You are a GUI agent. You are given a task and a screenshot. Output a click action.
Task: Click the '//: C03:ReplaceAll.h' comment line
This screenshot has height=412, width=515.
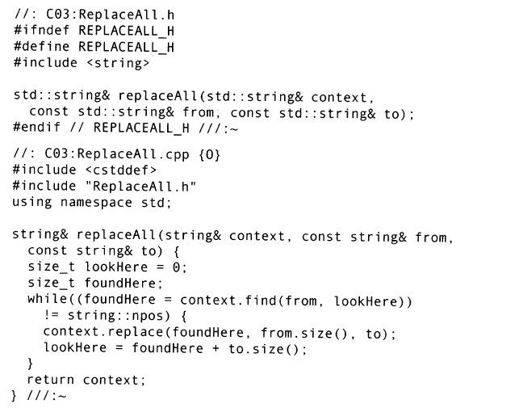point(94,15)
